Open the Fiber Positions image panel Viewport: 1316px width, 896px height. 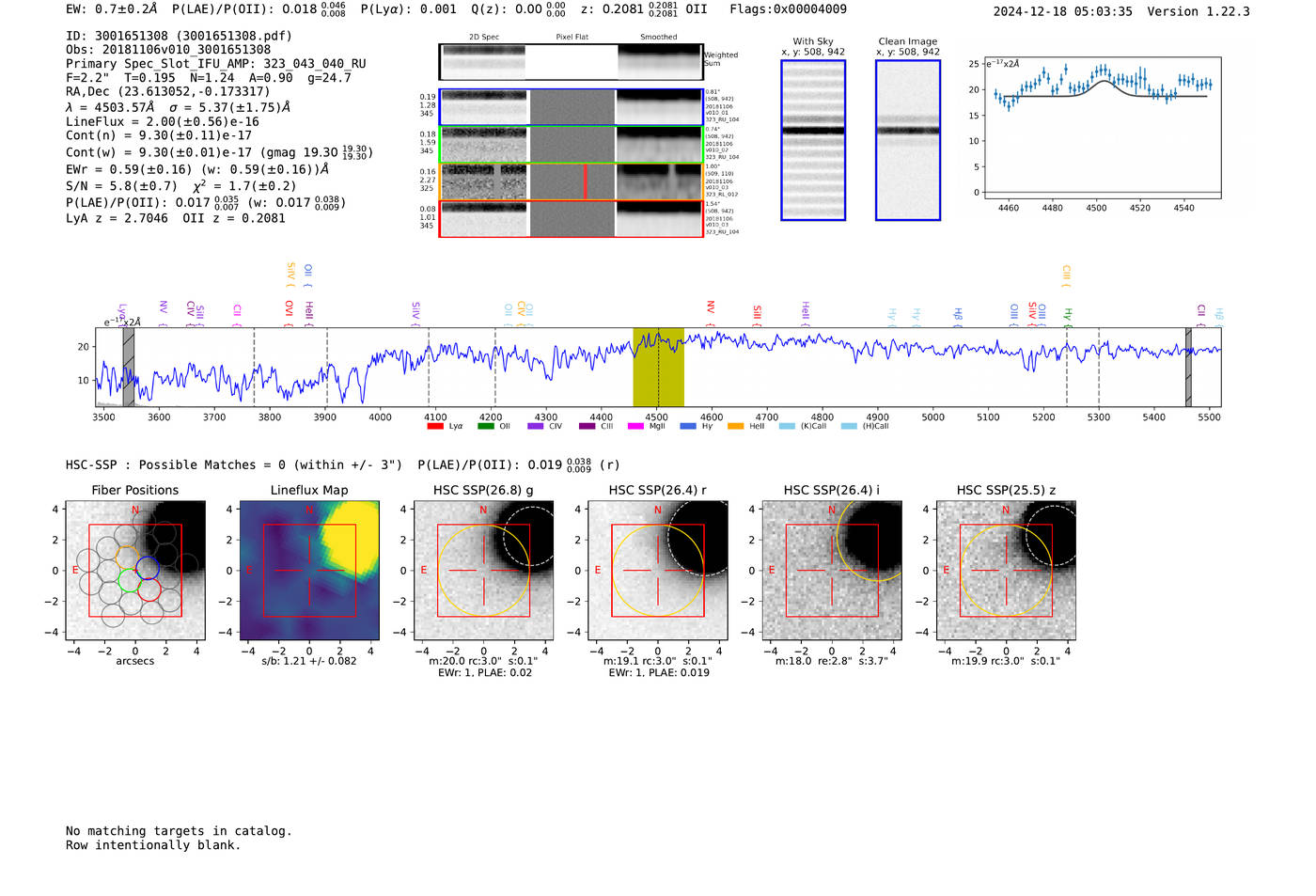click(x=135, y=571)
